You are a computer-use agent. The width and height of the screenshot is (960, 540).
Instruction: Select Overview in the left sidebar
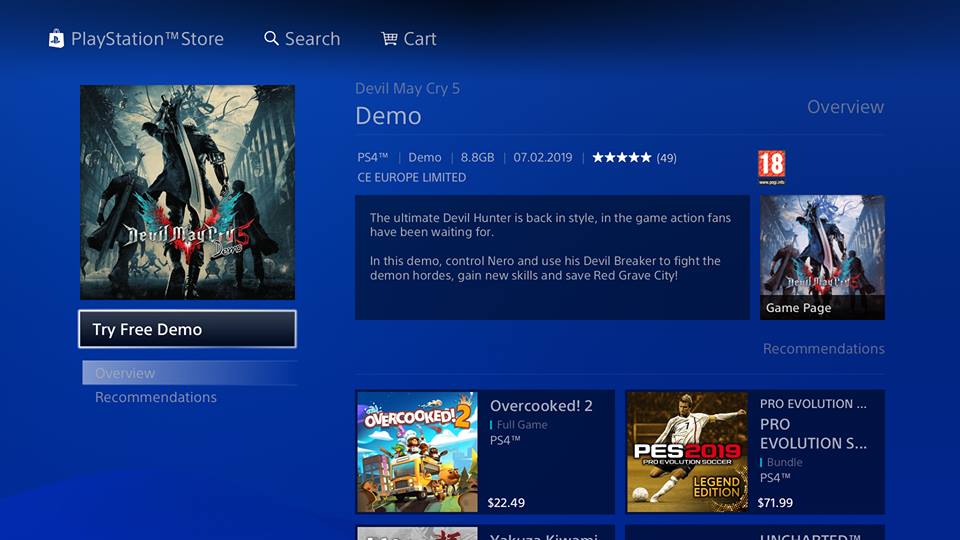point(190,373)
